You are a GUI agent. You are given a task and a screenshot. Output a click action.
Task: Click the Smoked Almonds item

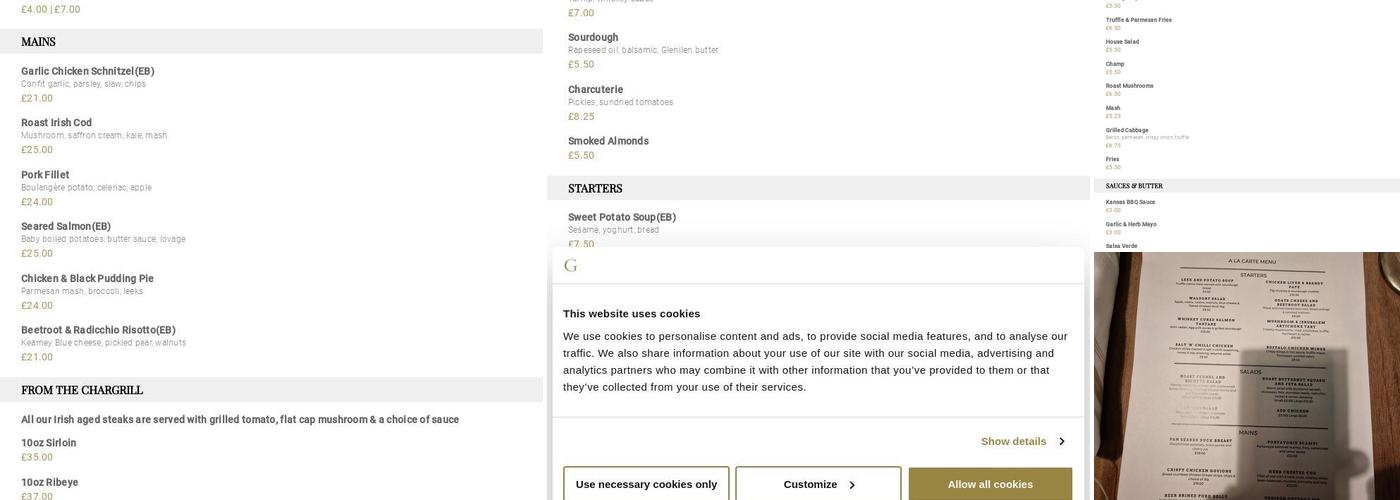click(608, 141)
